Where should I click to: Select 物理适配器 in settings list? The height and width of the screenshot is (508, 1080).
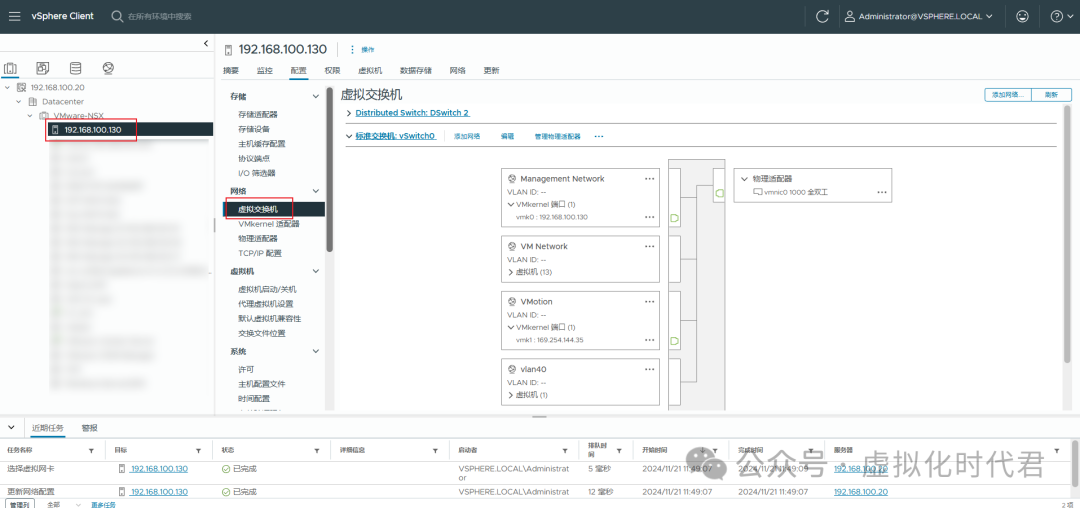point(258,238)
